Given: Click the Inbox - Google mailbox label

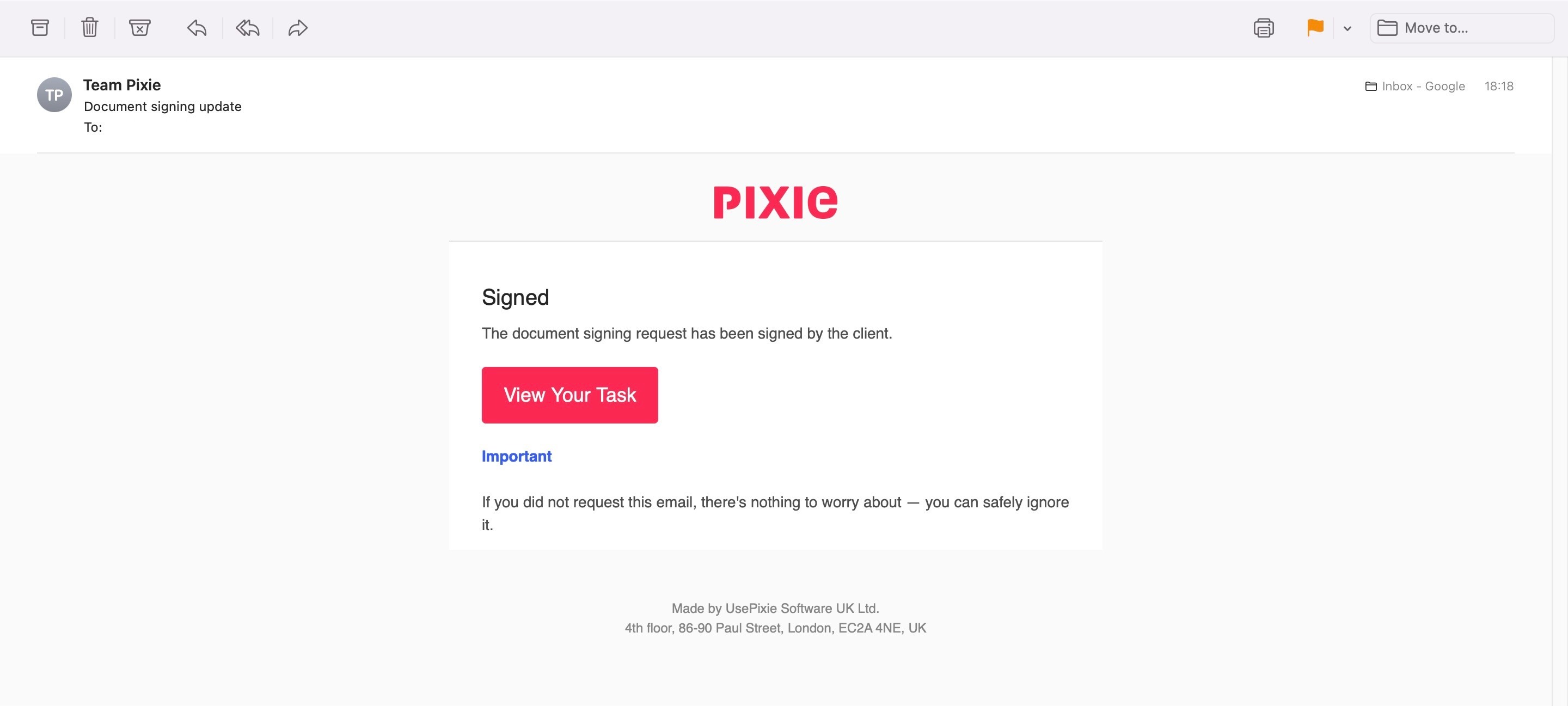Looking at the screenshot, I should pos(1415,87).
